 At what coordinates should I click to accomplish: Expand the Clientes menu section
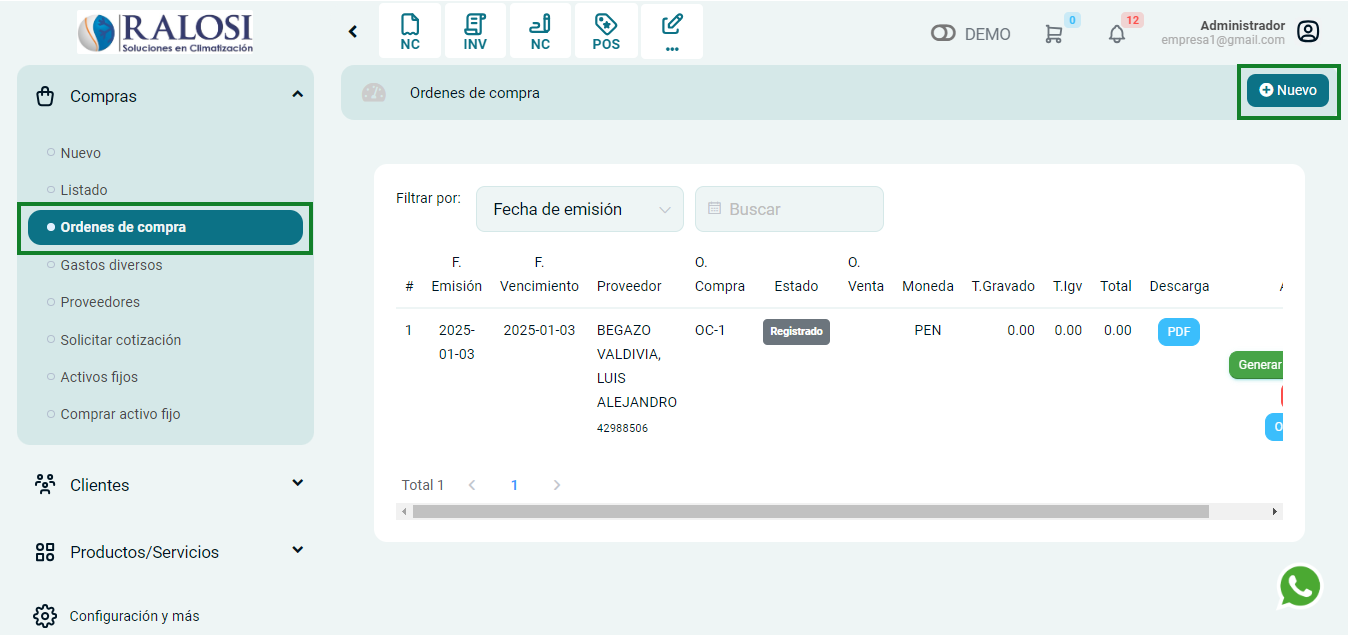(297, 484)
